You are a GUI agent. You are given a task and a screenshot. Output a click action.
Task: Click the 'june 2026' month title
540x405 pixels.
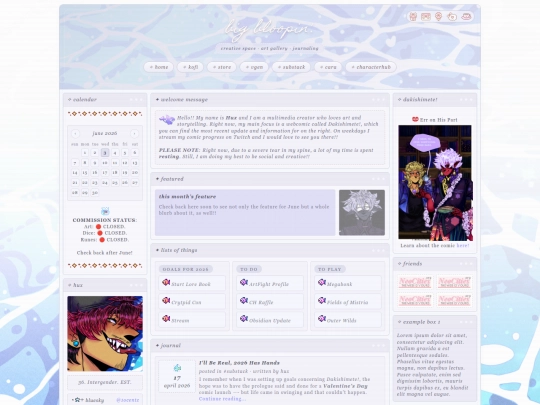click(105, 133)
